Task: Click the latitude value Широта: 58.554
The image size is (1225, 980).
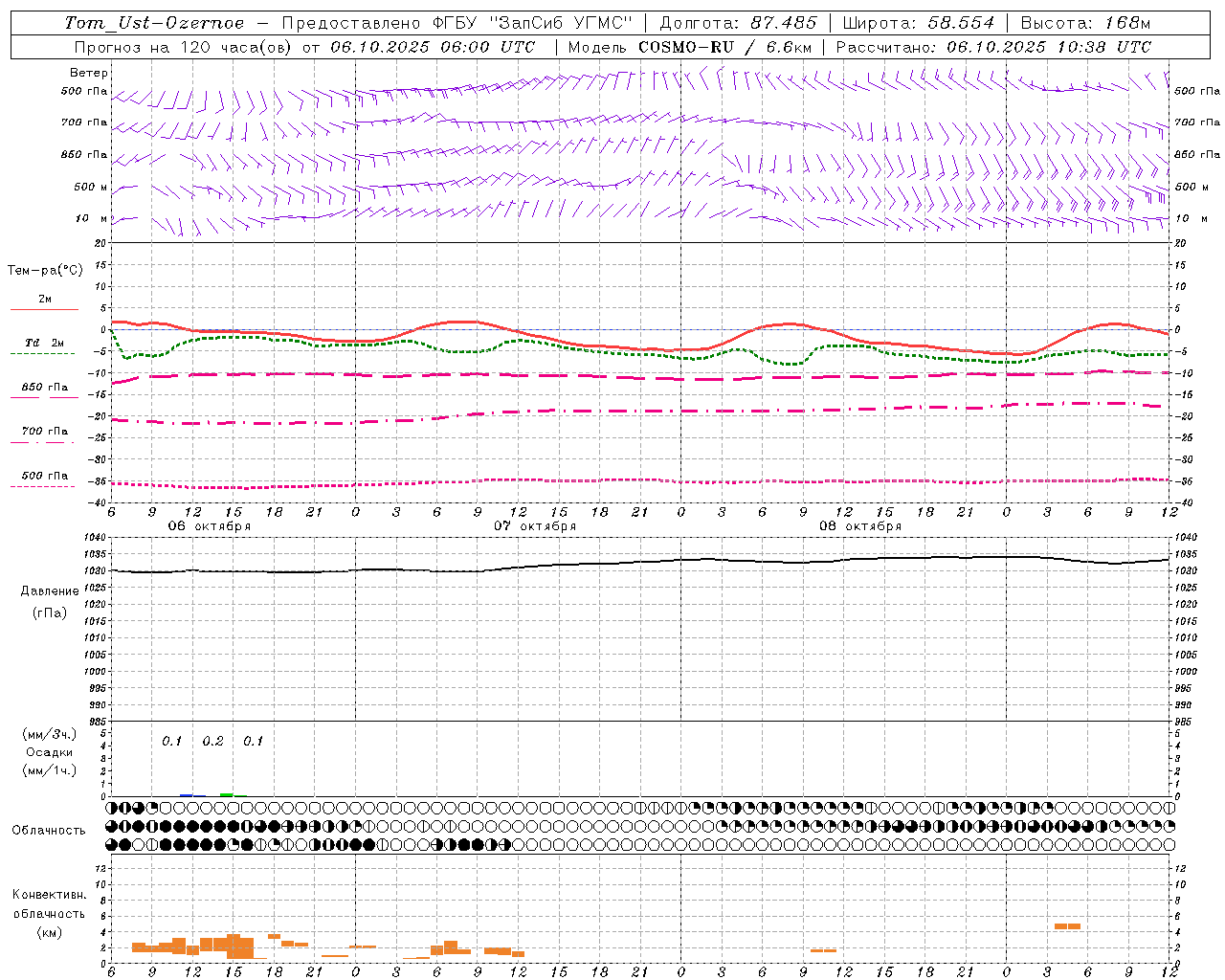Action: click(x=919, y=23)
